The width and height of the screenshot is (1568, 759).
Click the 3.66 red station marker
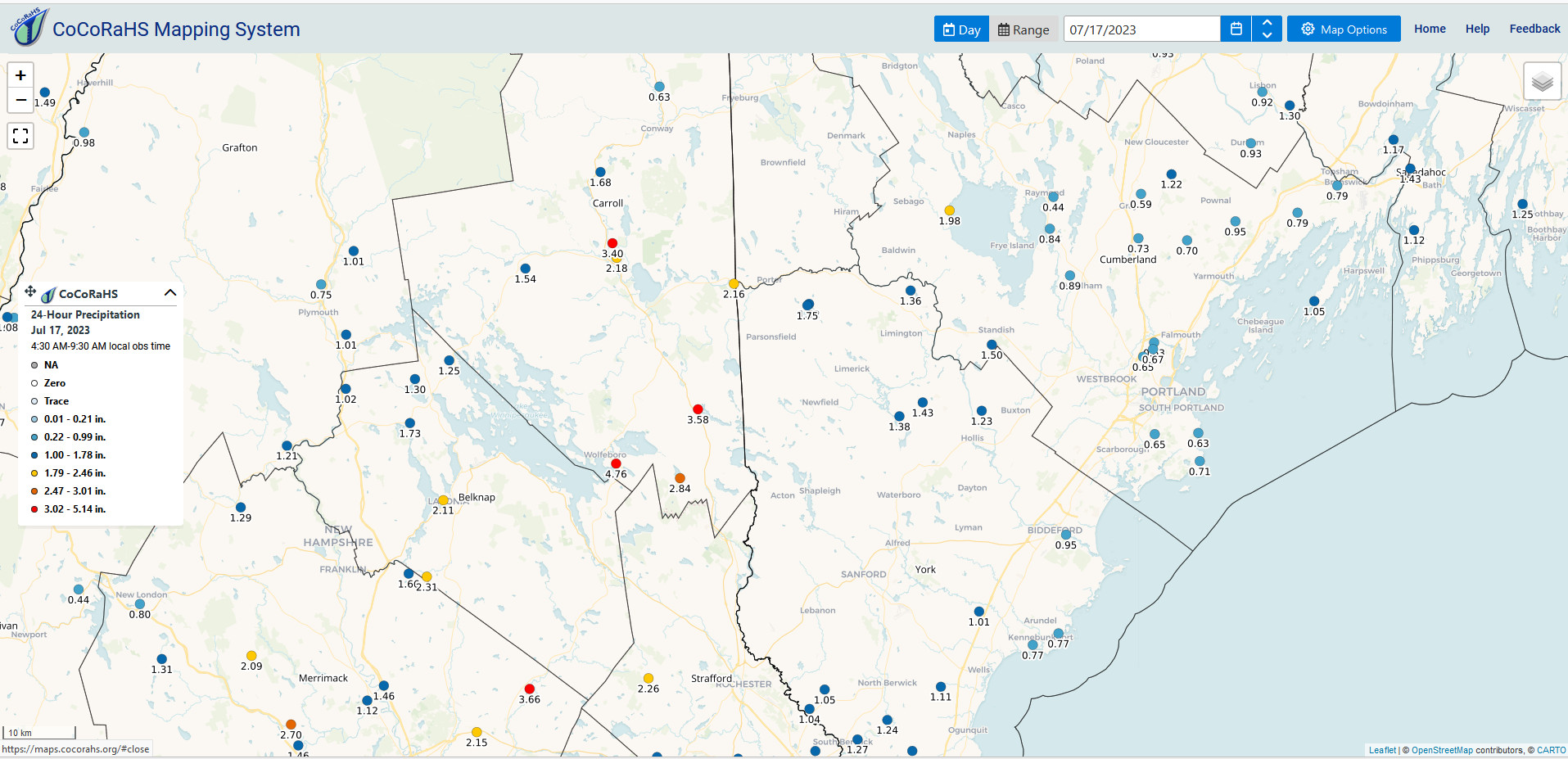click(529, 689)
